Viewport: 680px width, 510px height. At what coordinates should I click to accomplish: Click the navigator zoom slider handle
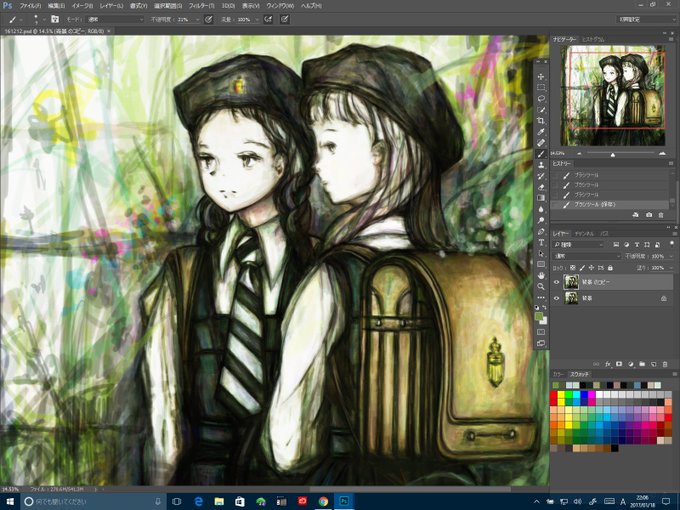pos(613,154)
